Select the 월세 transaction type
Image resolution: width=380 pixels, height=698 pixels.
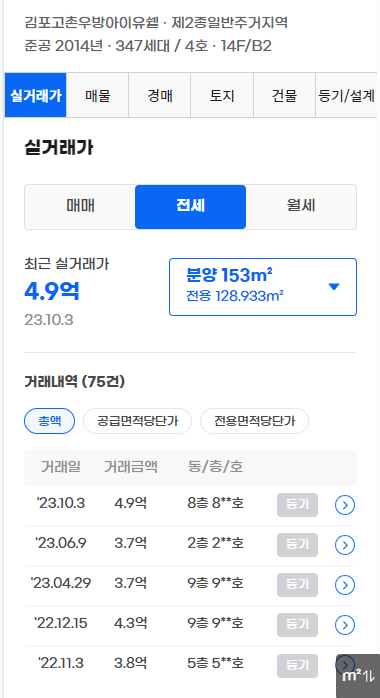[x=301, y=207]
